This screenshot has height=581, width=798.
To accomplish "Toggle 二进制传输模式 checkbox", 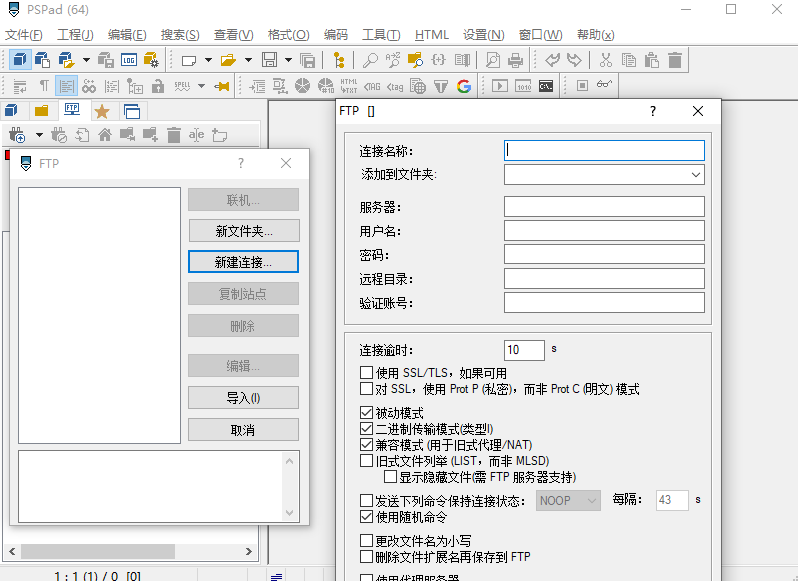I will [366, 429].
